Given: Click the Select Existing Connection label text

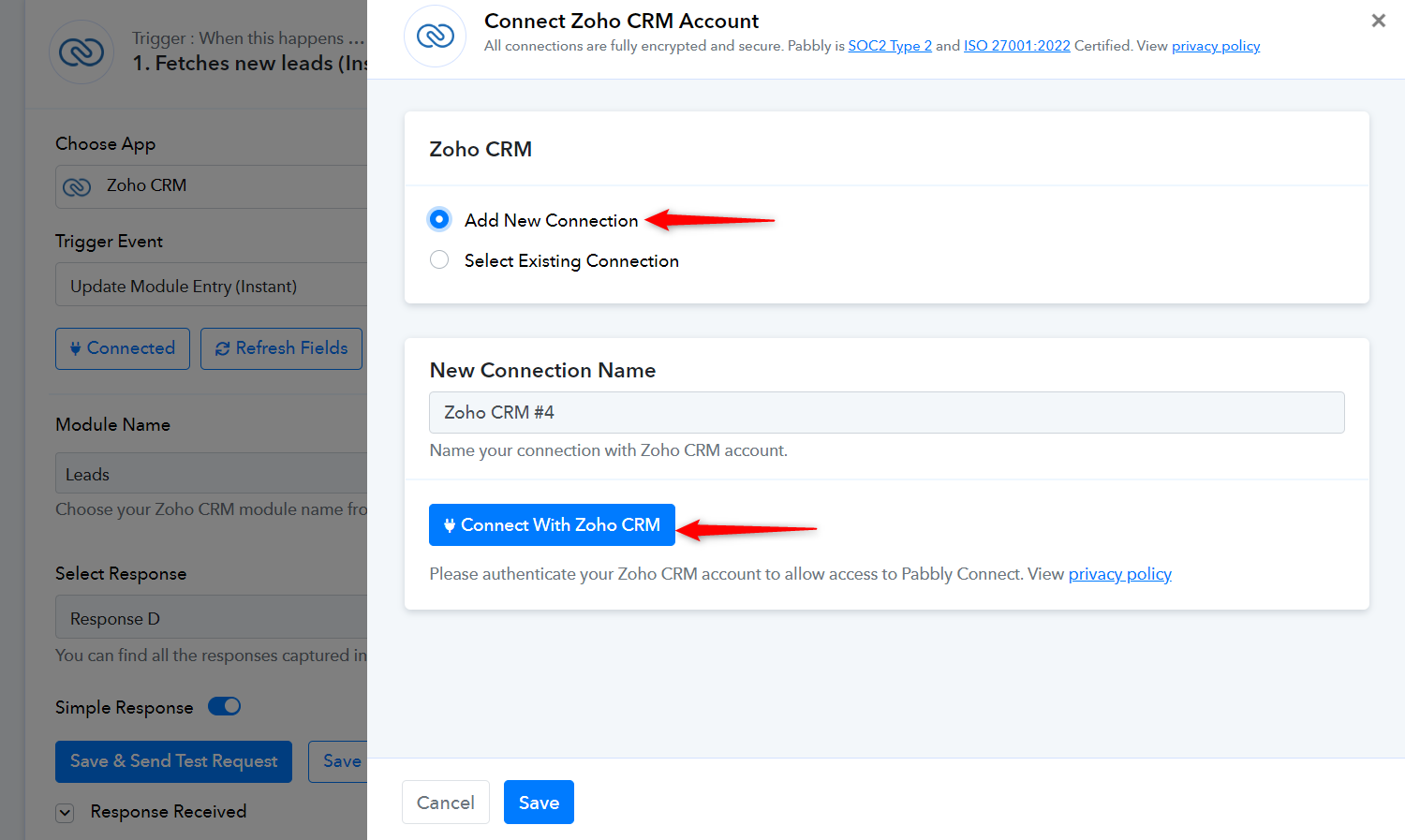Looking at the screenshot, I should click(x=571, y=260).
